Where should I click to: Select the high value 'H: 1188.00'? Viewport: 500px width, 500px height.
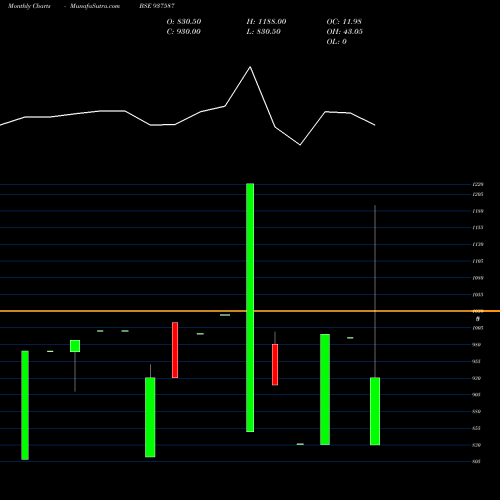(266, 21)
